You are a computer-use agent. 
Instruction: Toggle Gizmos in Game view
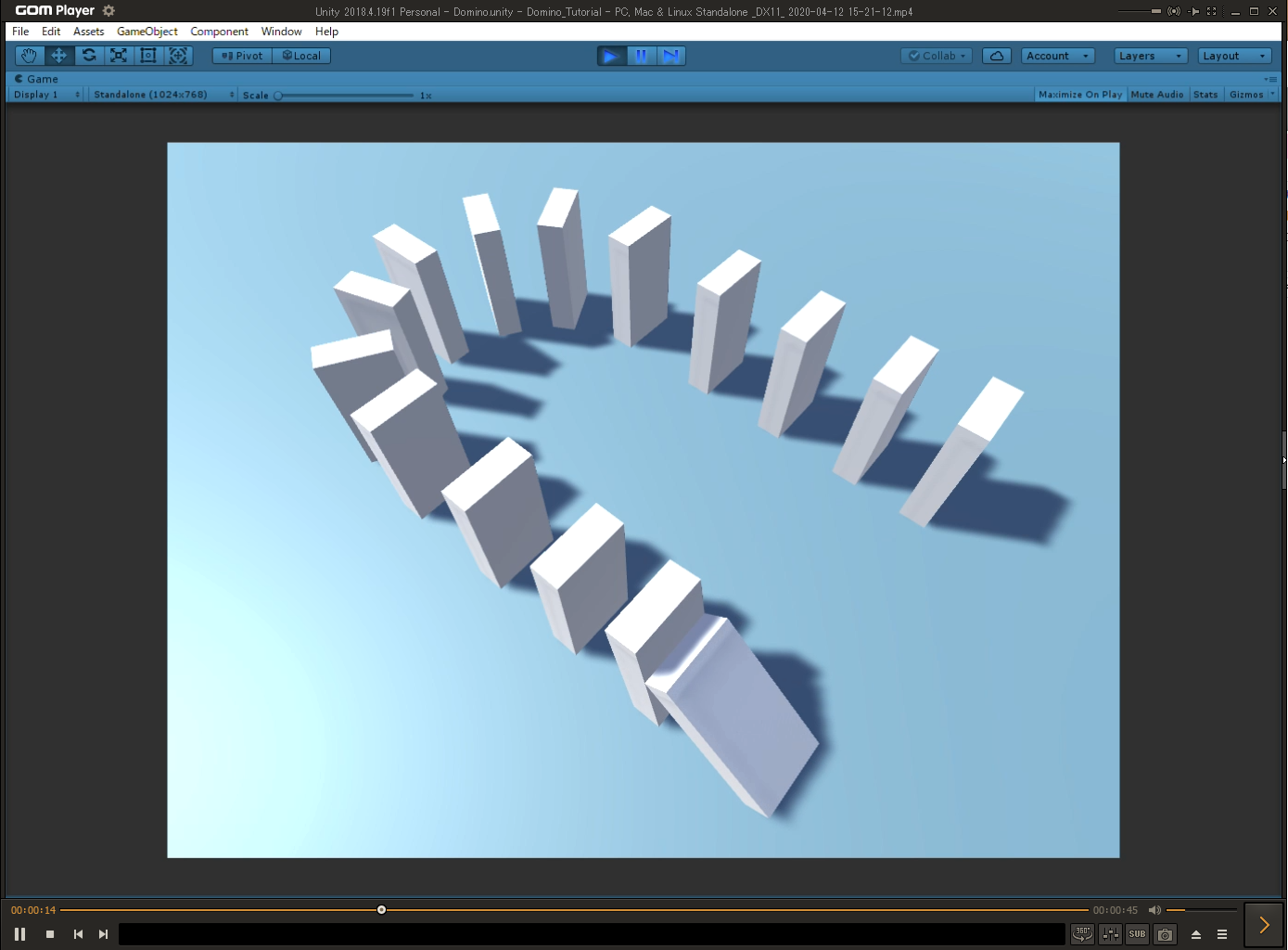coord(1246,95)
